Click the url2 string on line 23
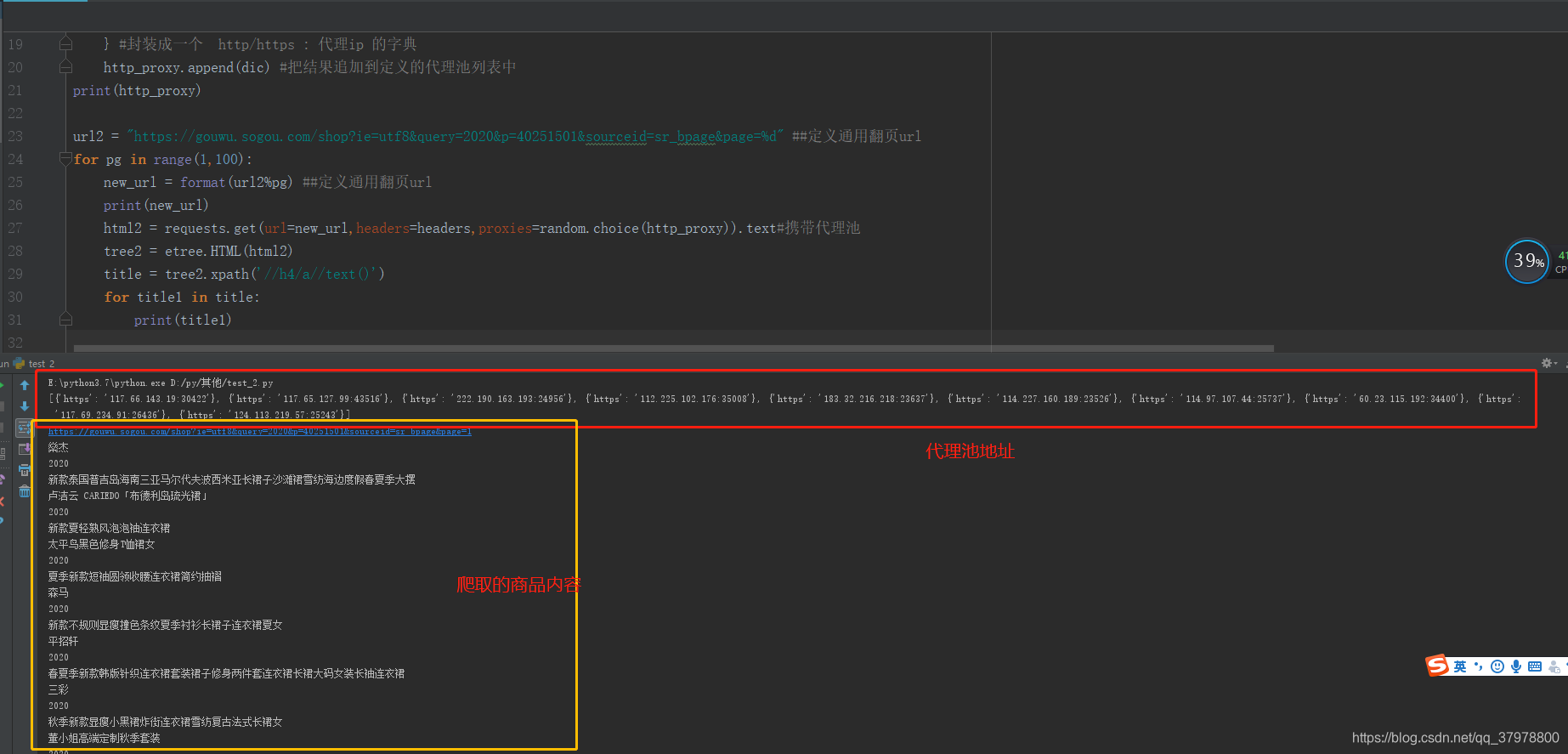This screenshot has width=1568, height=754. [x=456, y=136]
